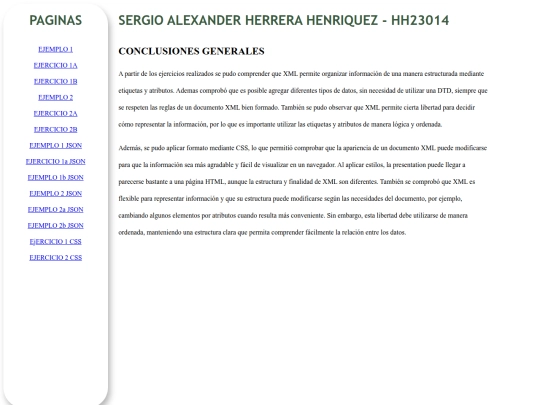Open EJEMPLO 2b JSON link

tap(55, 225)
